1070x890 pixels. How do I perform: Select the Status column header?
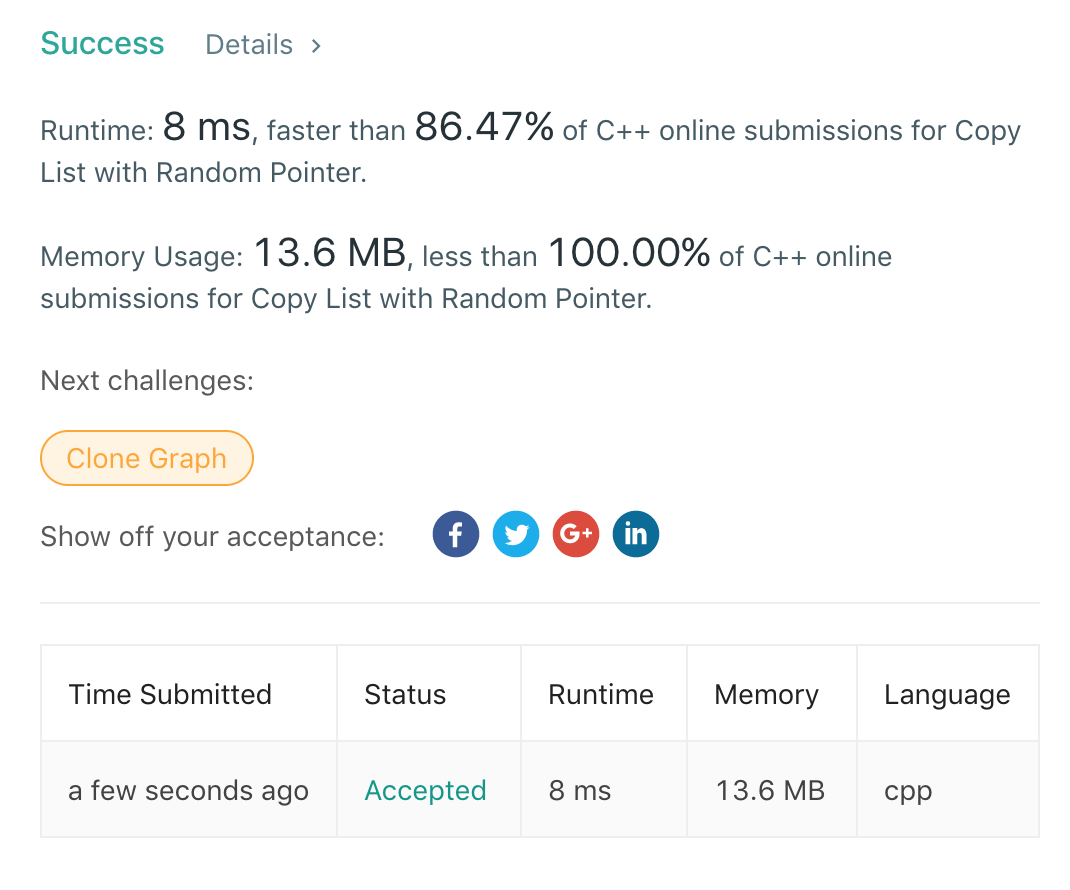tap(405, 695)
